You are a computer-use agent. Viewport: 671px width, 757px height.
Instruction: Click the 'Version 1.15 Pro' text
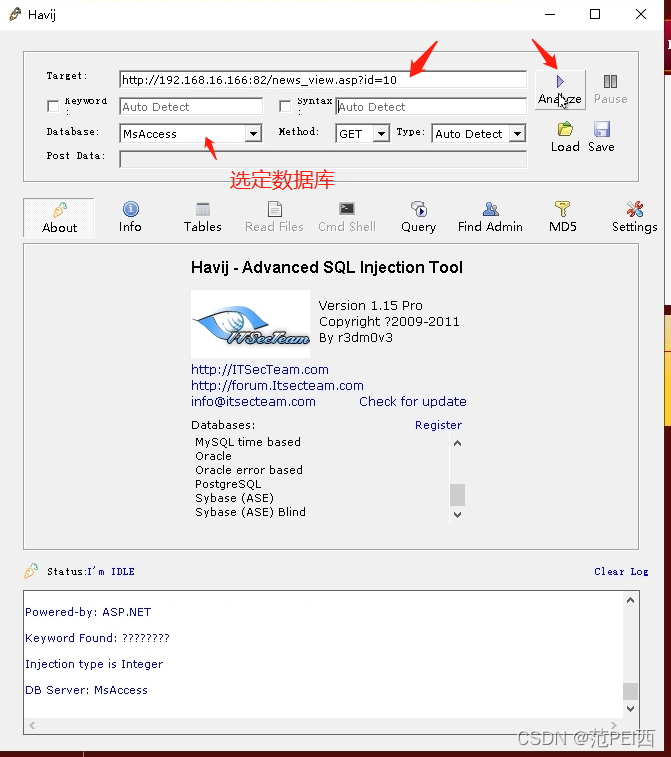370,306
